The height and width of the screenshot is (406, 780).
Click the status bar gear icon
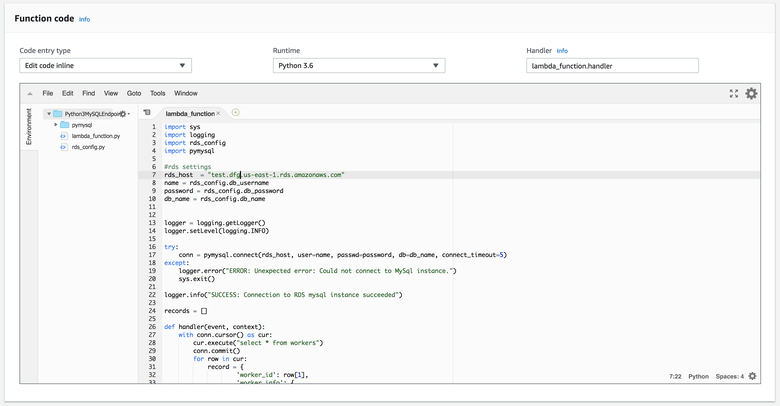pos(752,376)
